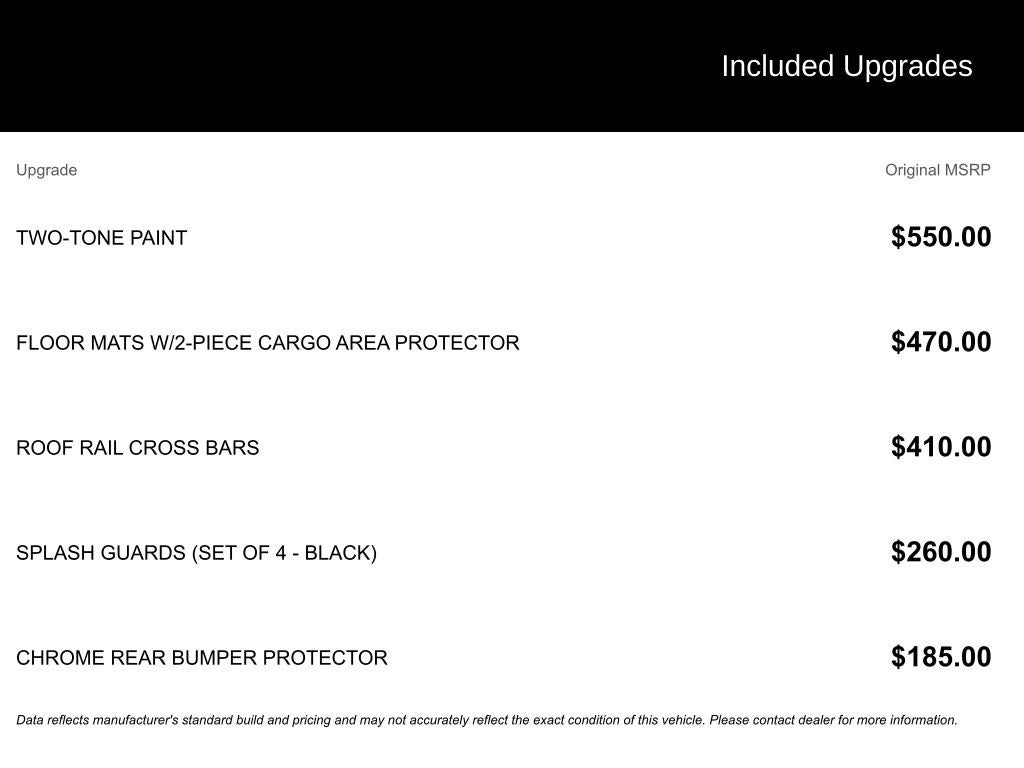Select SPLASH GUARDS (SET OF 4 - BLACK)

pyautogui.click(x=197, y=553)
